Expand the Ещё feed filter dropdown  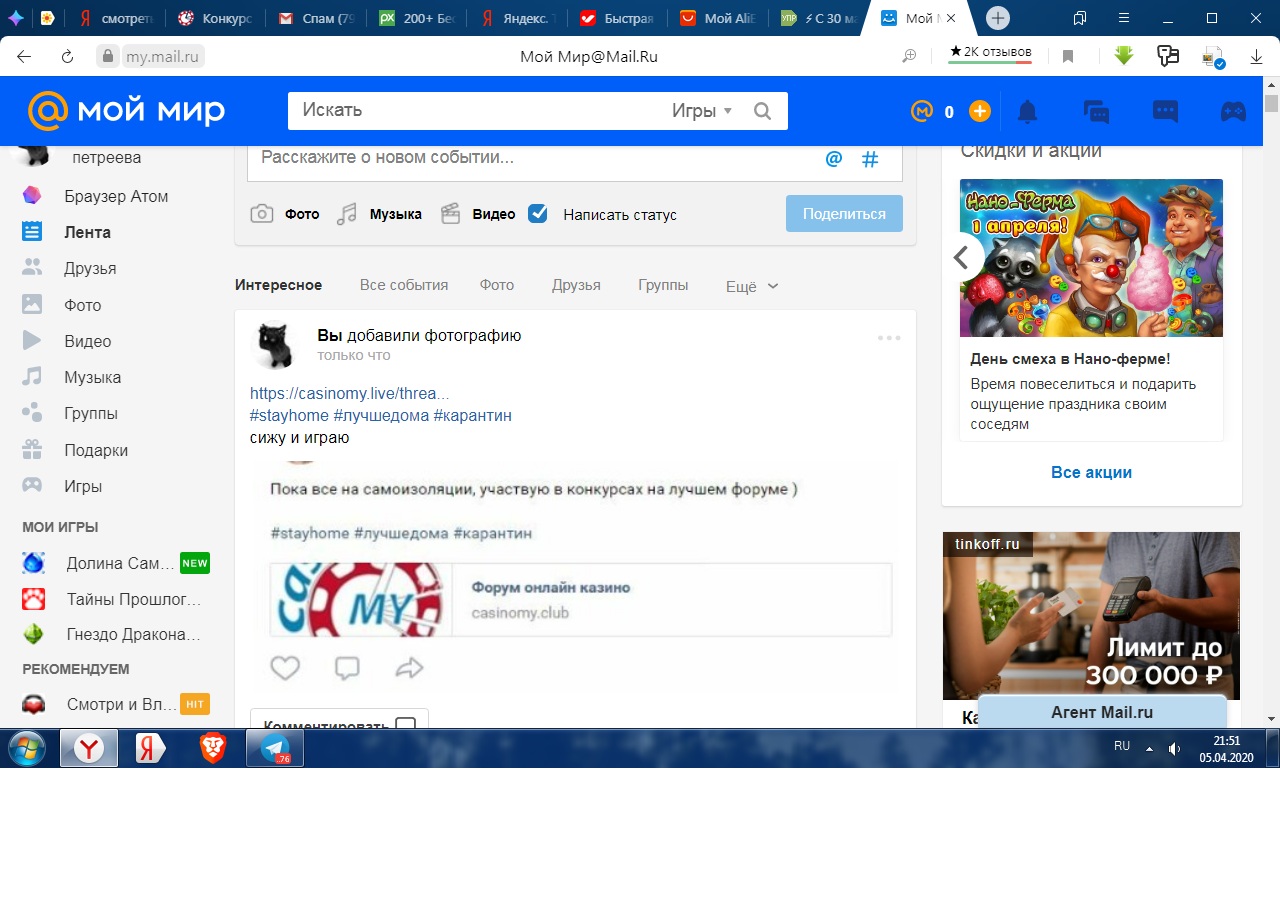(751, 286)
